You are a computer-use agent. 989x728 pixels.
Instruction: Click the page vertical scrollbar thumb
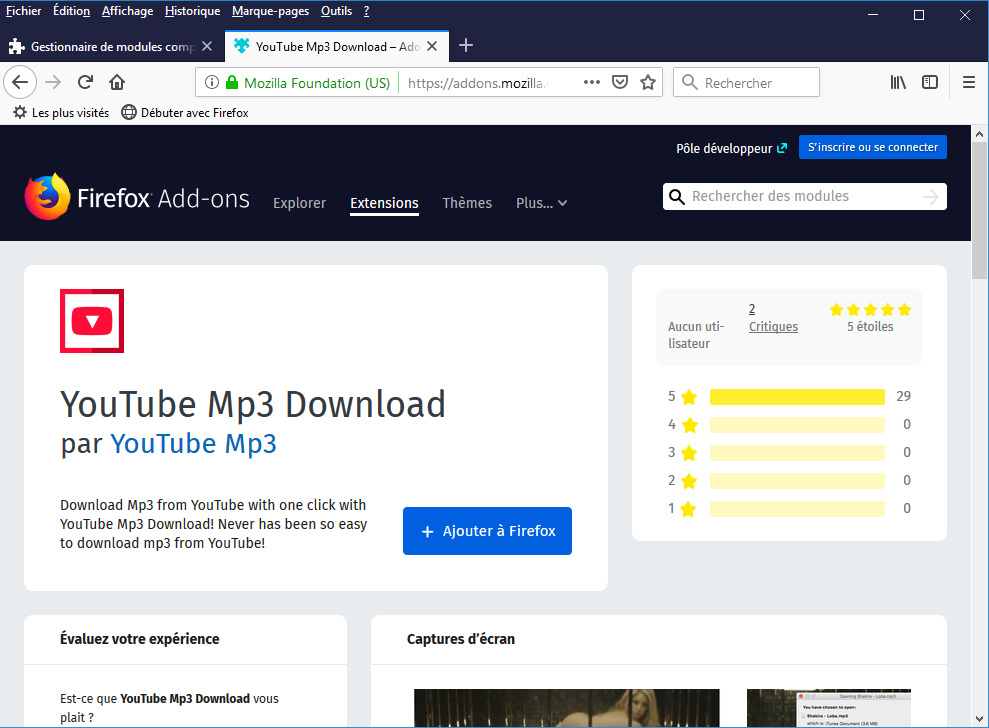pyautogui.click(x=979, y=211)
